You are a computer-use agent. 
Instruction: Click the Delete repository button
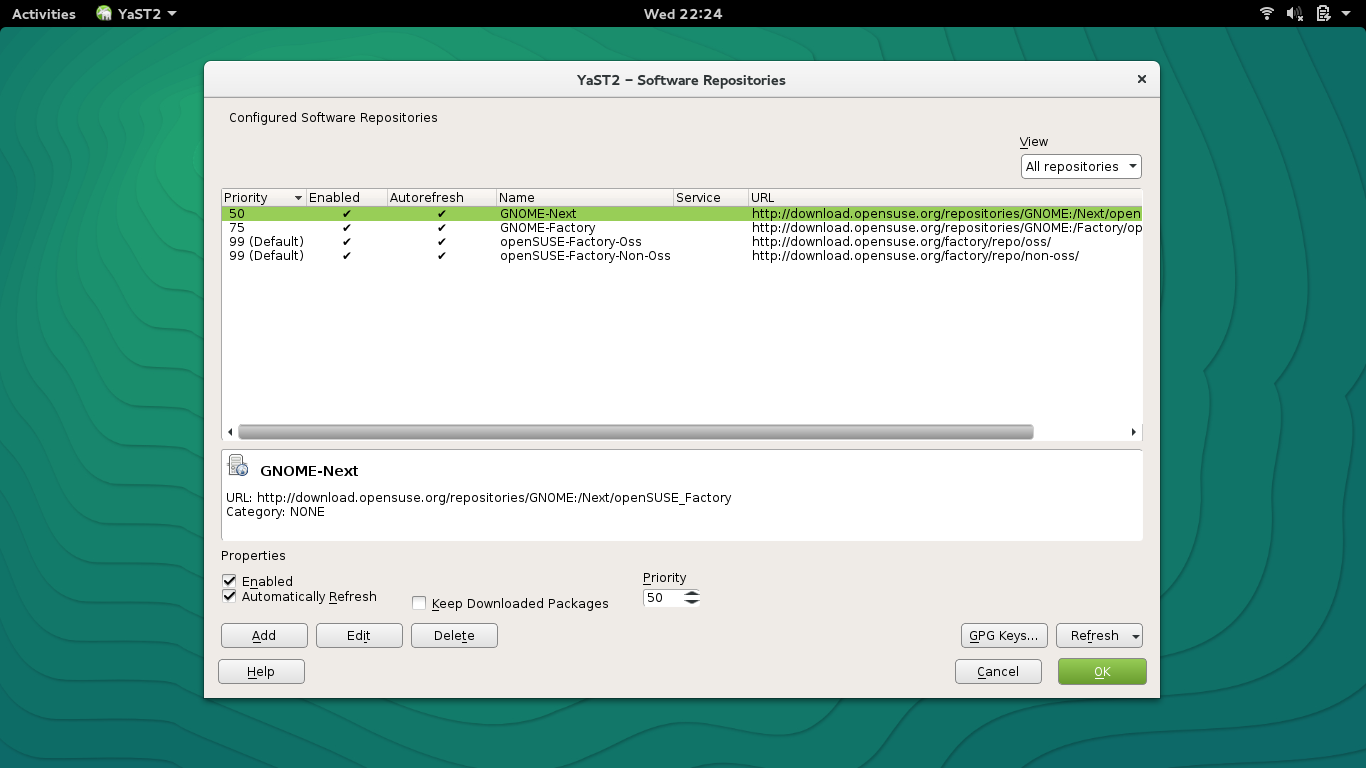tap(454, 636)
